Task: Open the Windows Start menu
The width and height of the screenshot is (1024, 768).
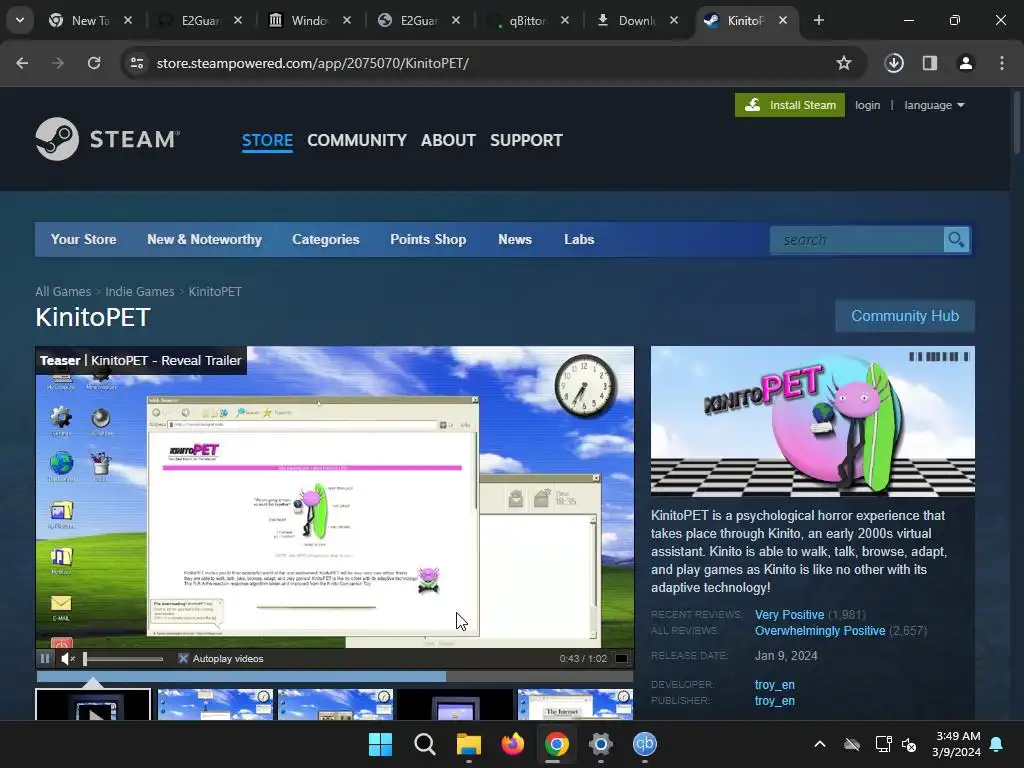Action: pos(380,744)
